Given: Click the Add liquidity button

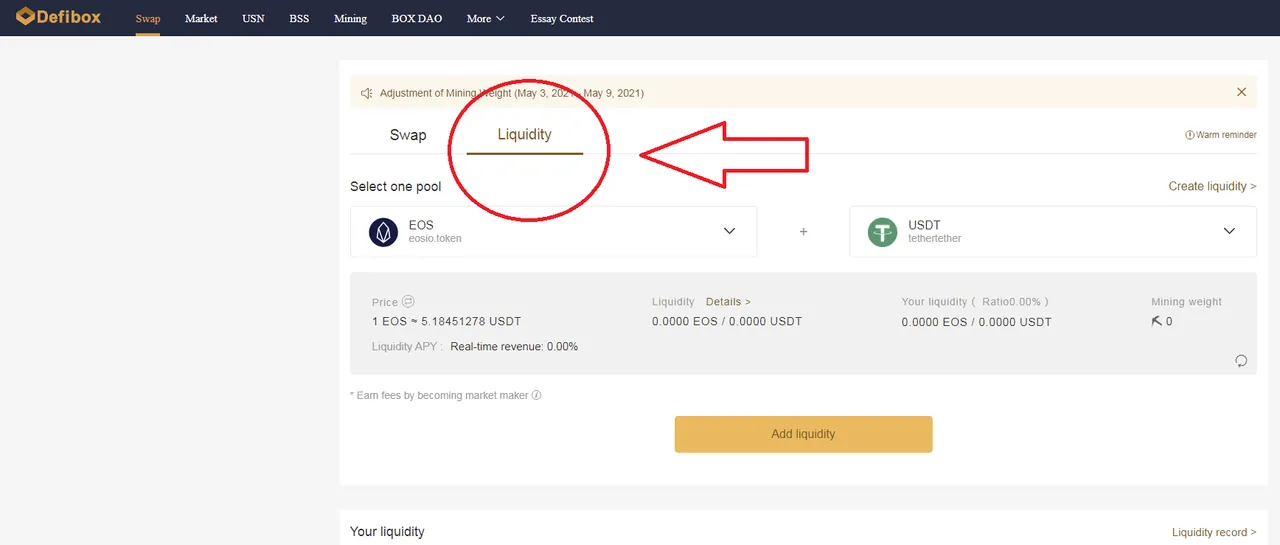Looking at the screenshot, I should [x=803, y=434].
